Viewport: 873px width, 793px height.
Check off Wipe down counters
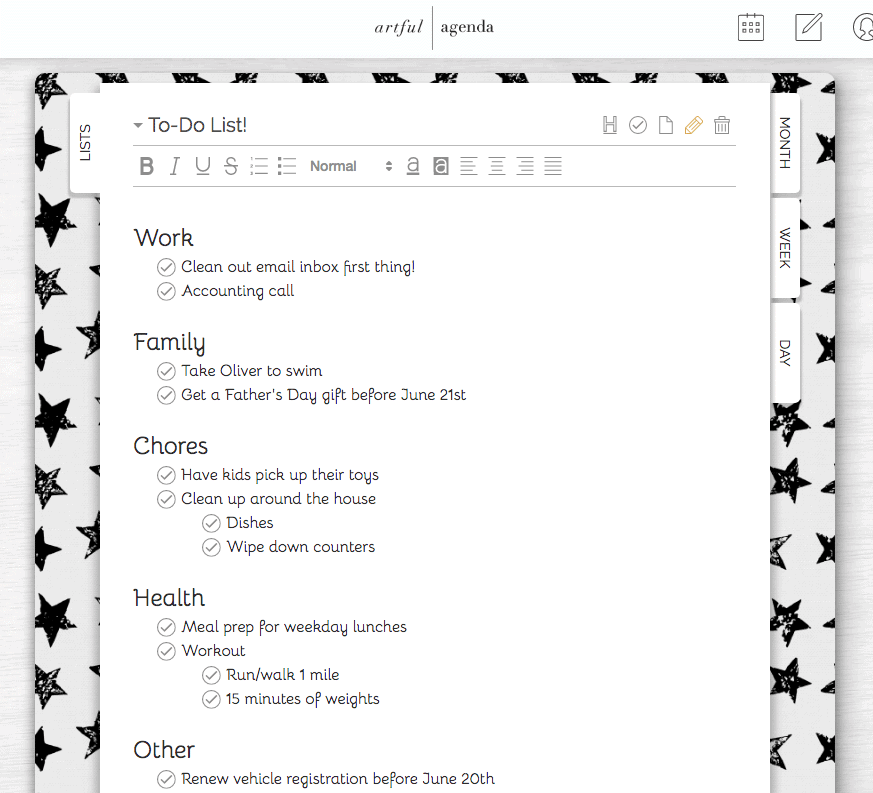211,547
